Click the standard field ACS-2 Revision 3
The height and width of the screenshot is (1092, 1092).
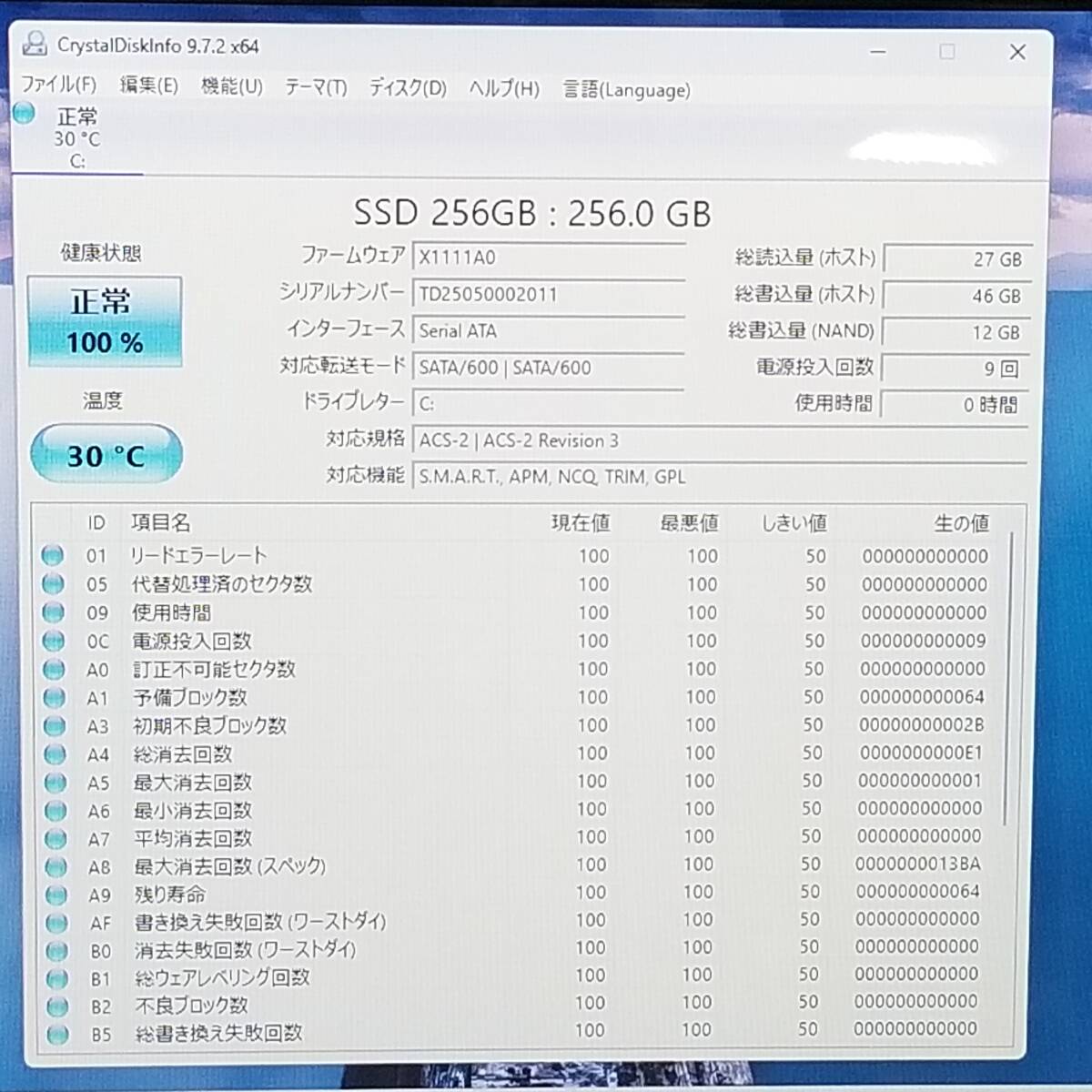coord(720,440)
